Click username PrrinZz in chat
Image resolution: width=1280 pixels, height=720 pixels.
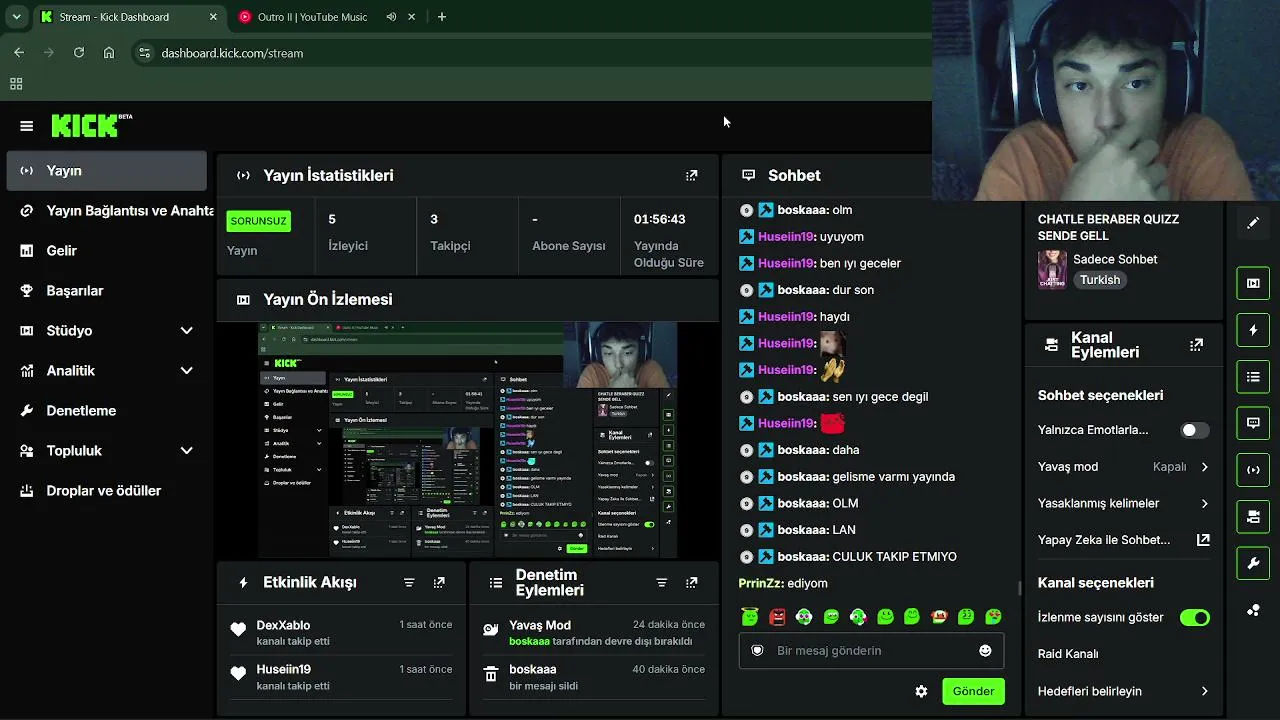tap(761, 583)
